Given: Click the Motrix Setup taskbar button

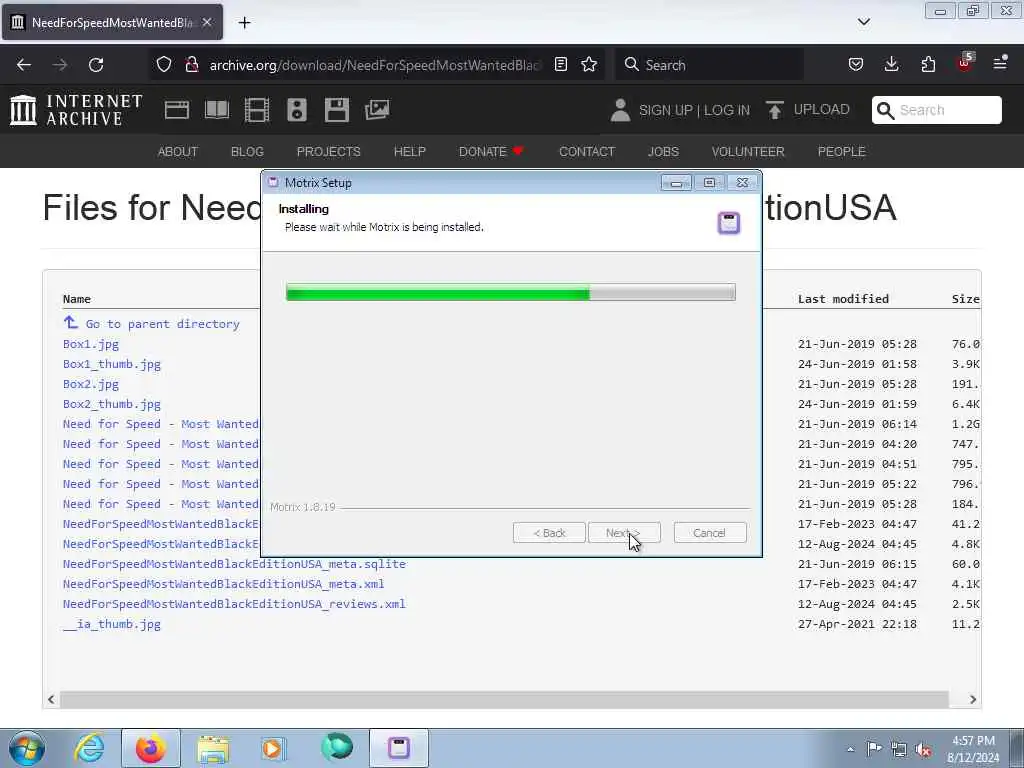Looking at the screenshot, I should [398, 748].
